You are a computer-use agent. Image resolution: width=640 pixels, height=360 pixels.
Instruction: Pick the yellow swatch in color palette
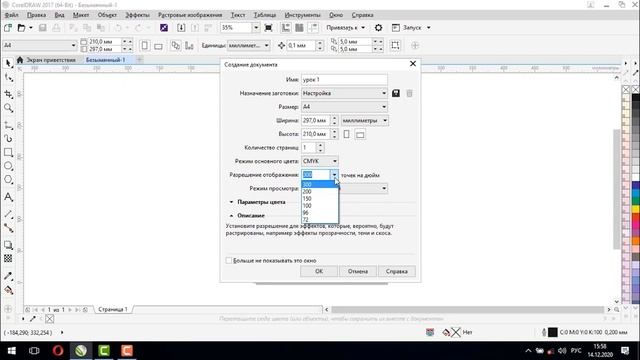coord(636,209)
